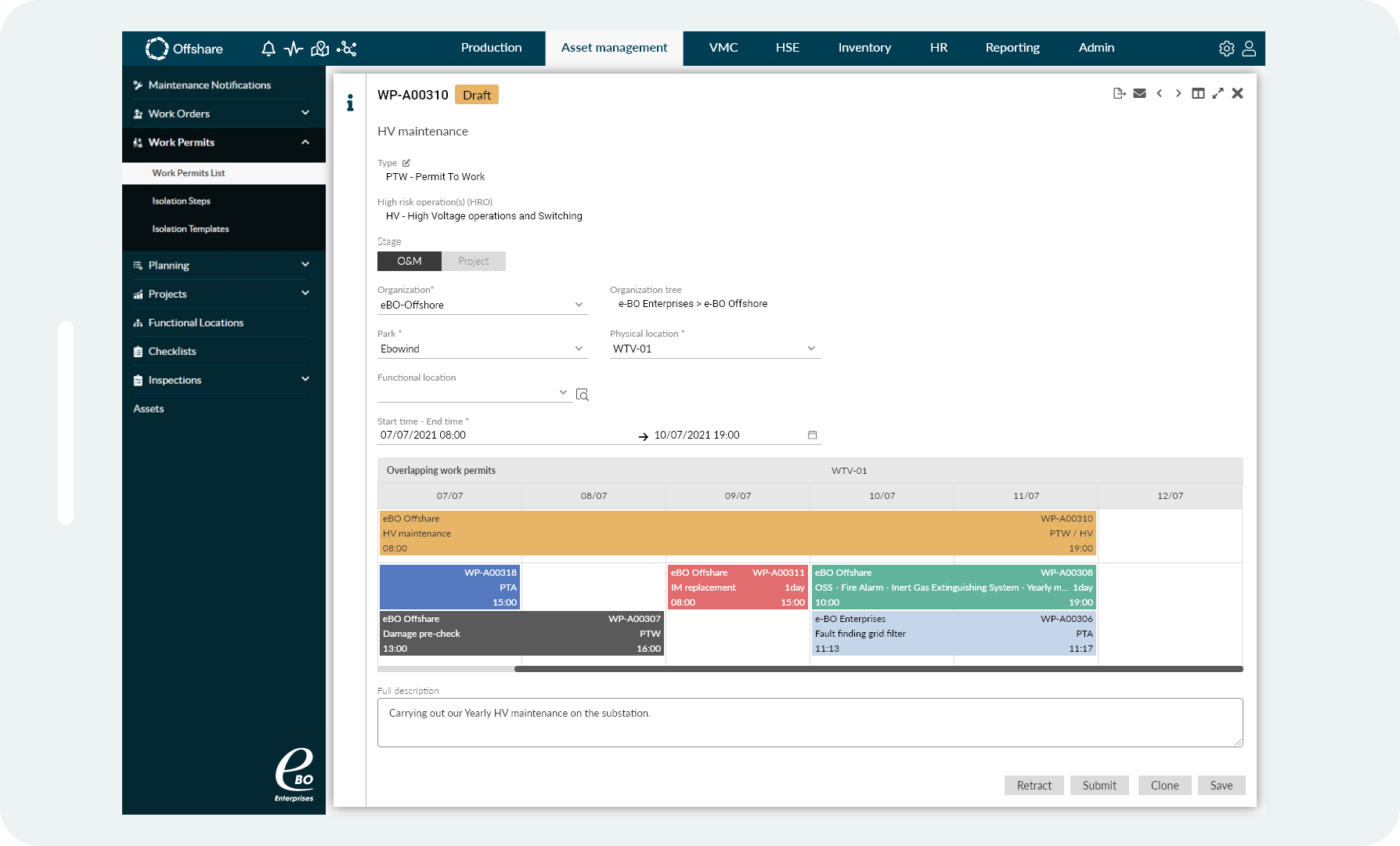Open user profile icon

tap(1249, 49)
